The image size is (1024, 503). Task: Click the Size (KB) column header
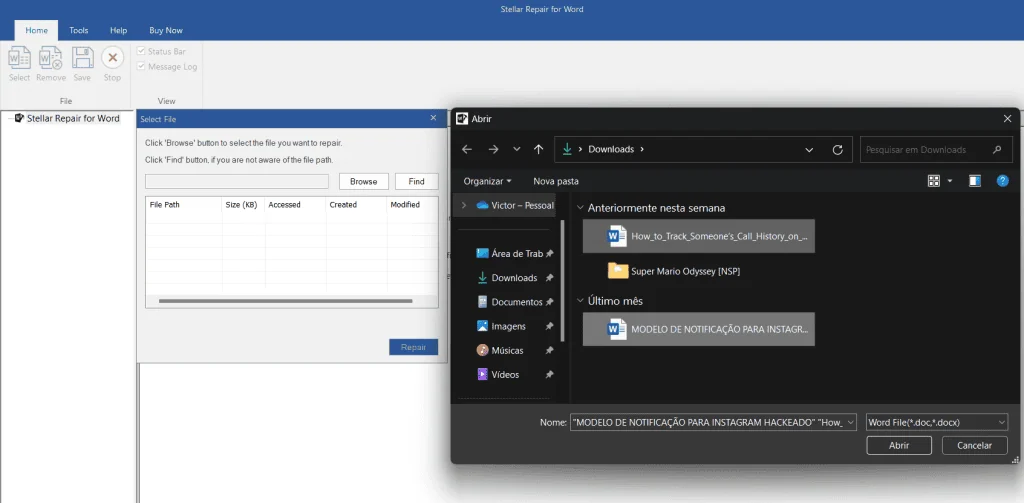[x=243, y=204]
